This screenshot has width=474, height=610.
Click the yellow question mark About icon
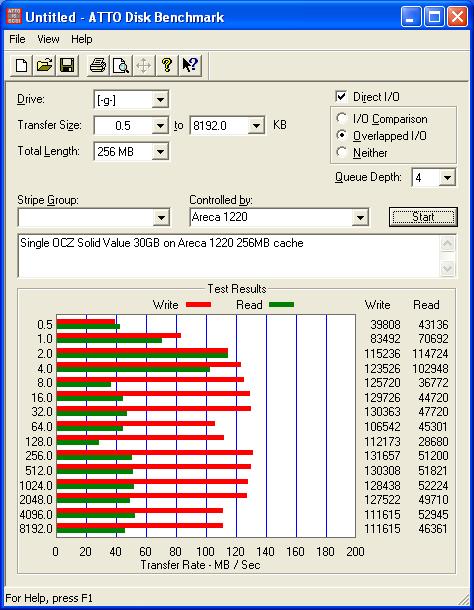(x=167, y=65)
